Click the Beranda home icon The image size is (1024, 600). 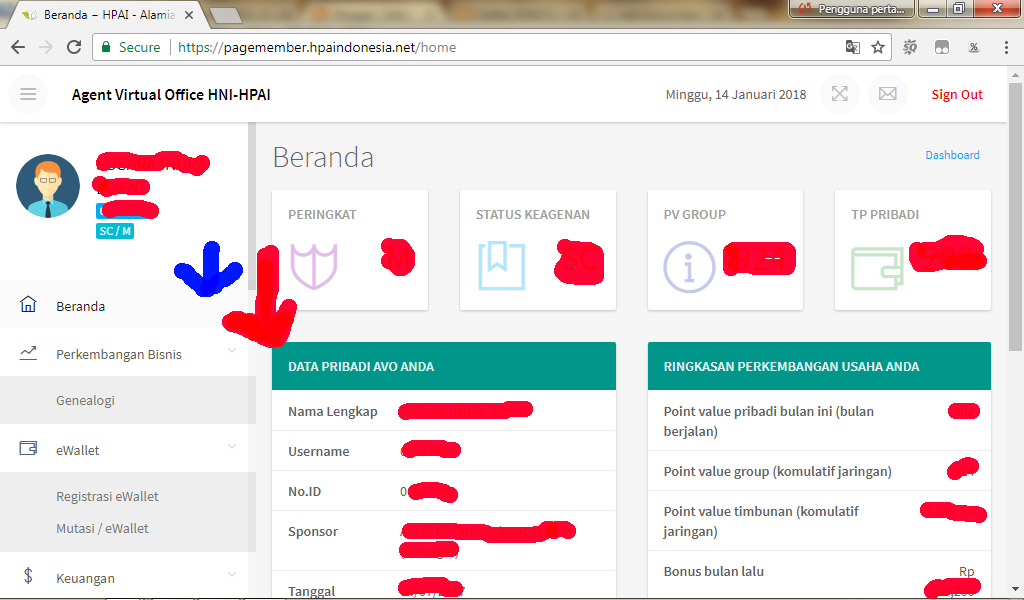point(28,304)
